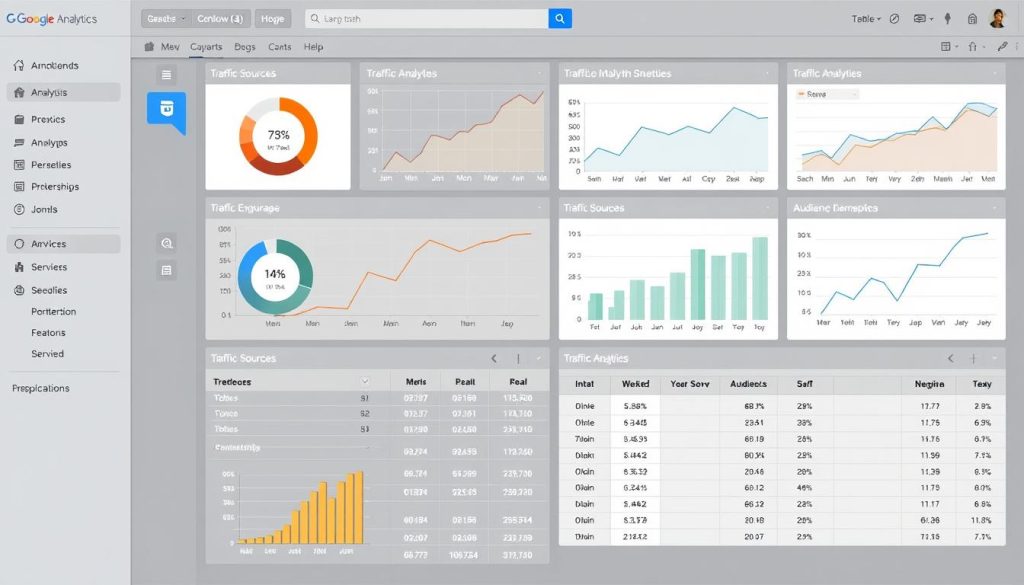Open the Begs menu
The height and width of the screenshot is (585, 1024).
244,46
